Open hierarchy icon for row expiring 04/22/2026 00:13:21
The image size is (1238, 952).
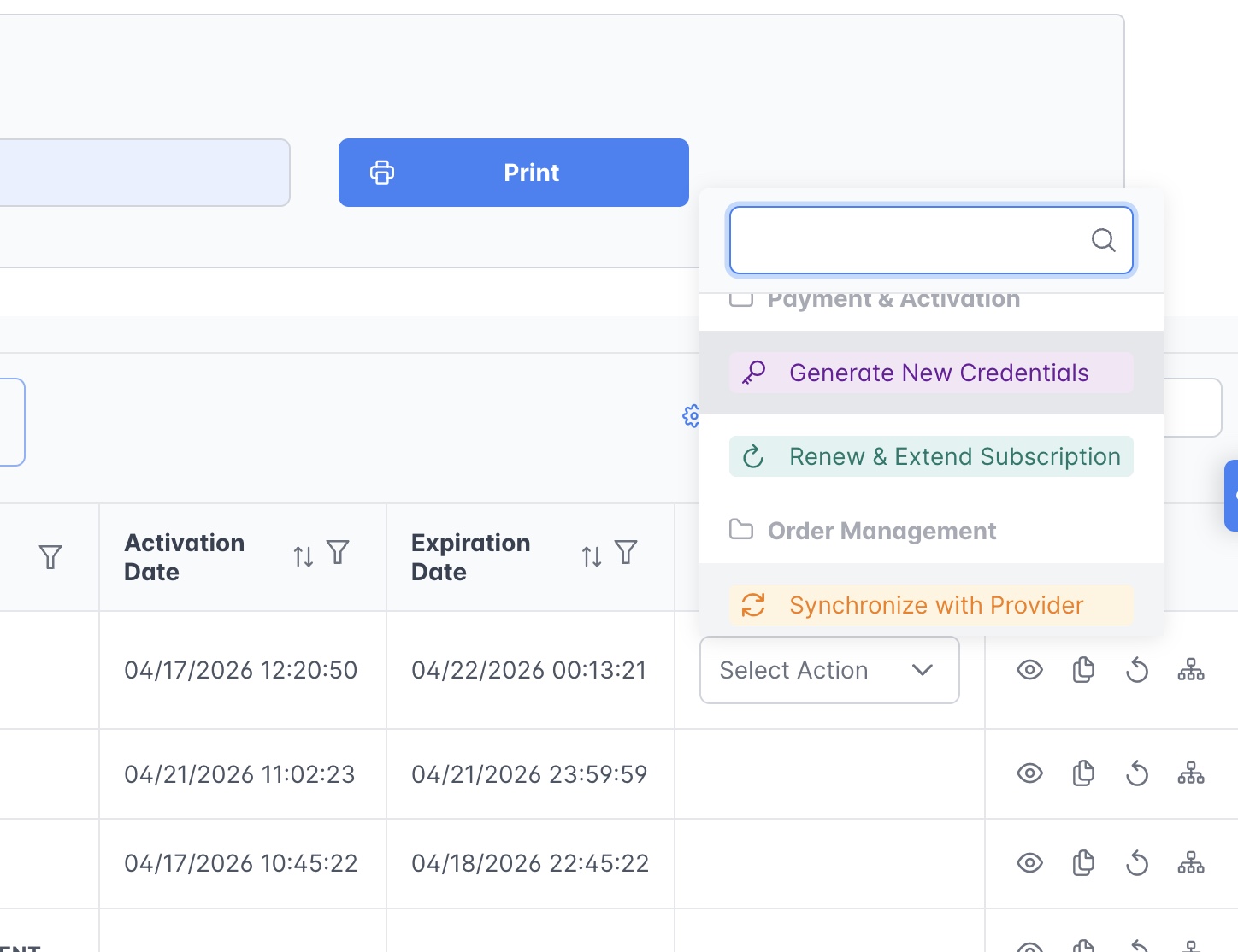(x=1191, y=670)
